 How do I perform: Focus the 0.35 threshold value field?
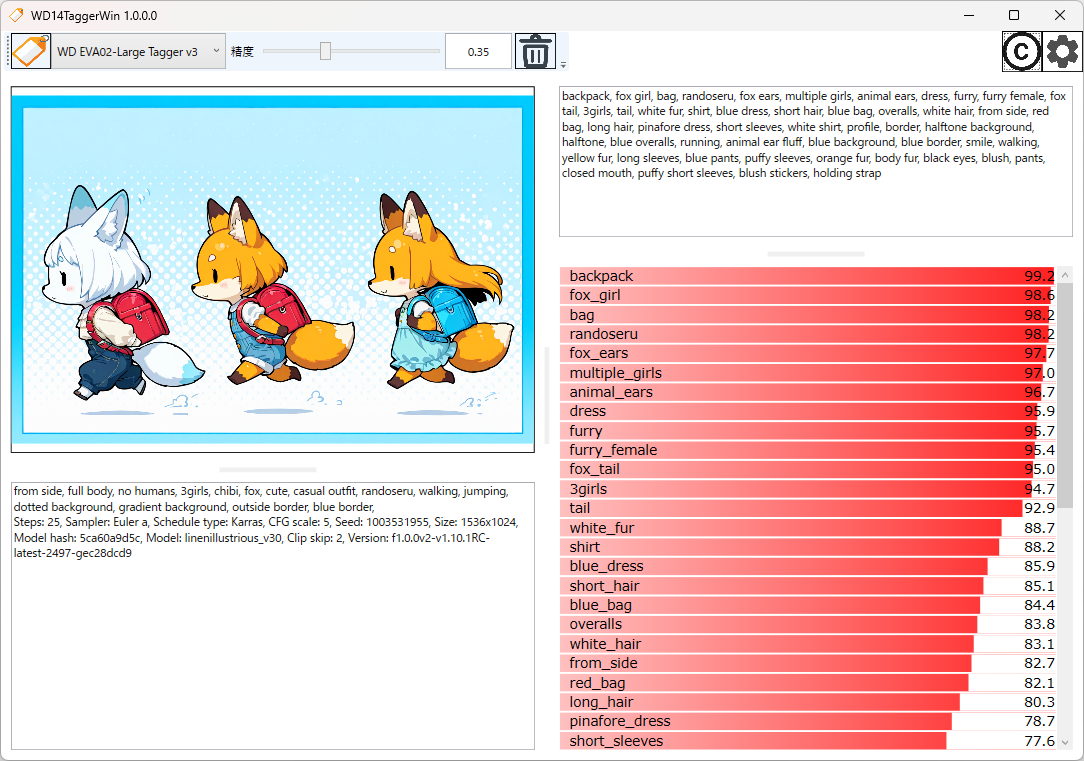pos(478,52)
